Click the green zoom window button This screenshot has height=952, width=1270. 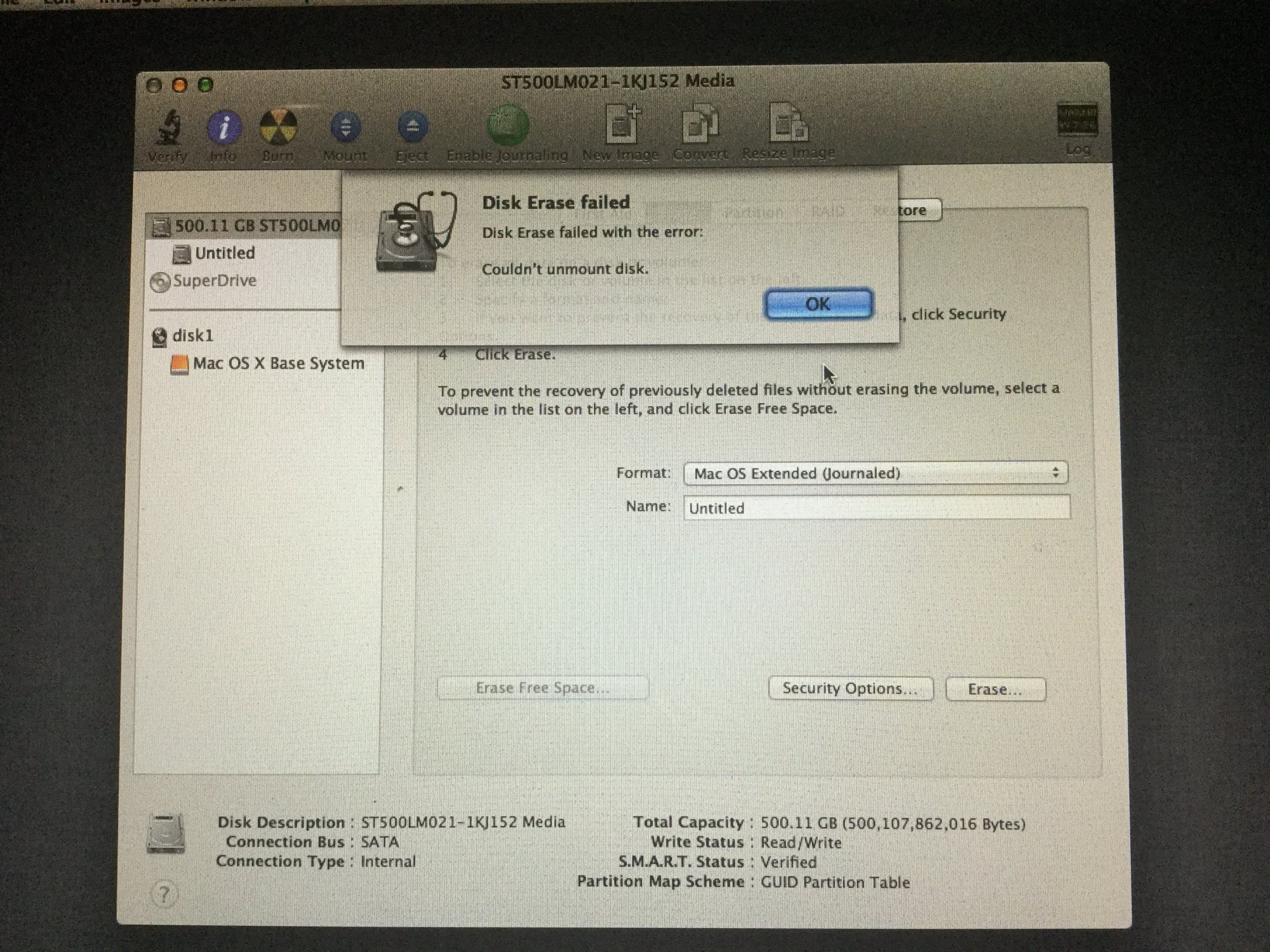point(205,85)
